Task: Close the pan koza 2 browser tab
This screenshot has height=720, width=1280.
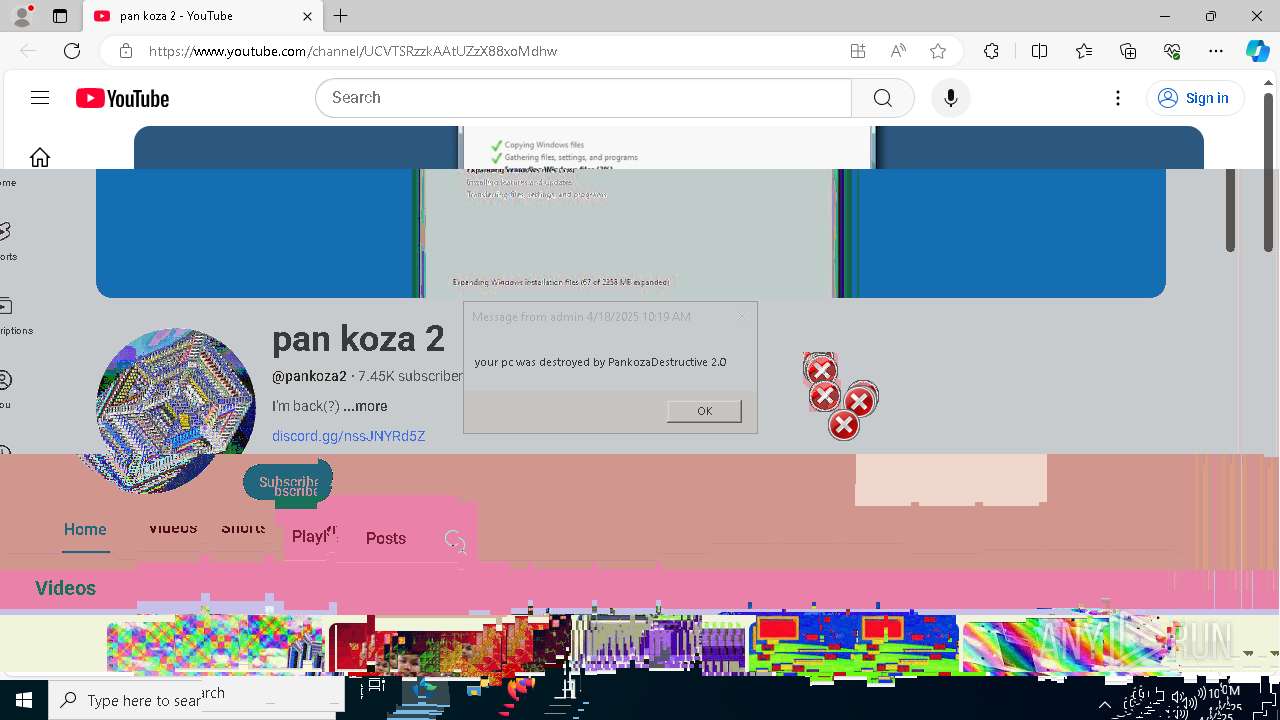Action: (x=307, y=16)
